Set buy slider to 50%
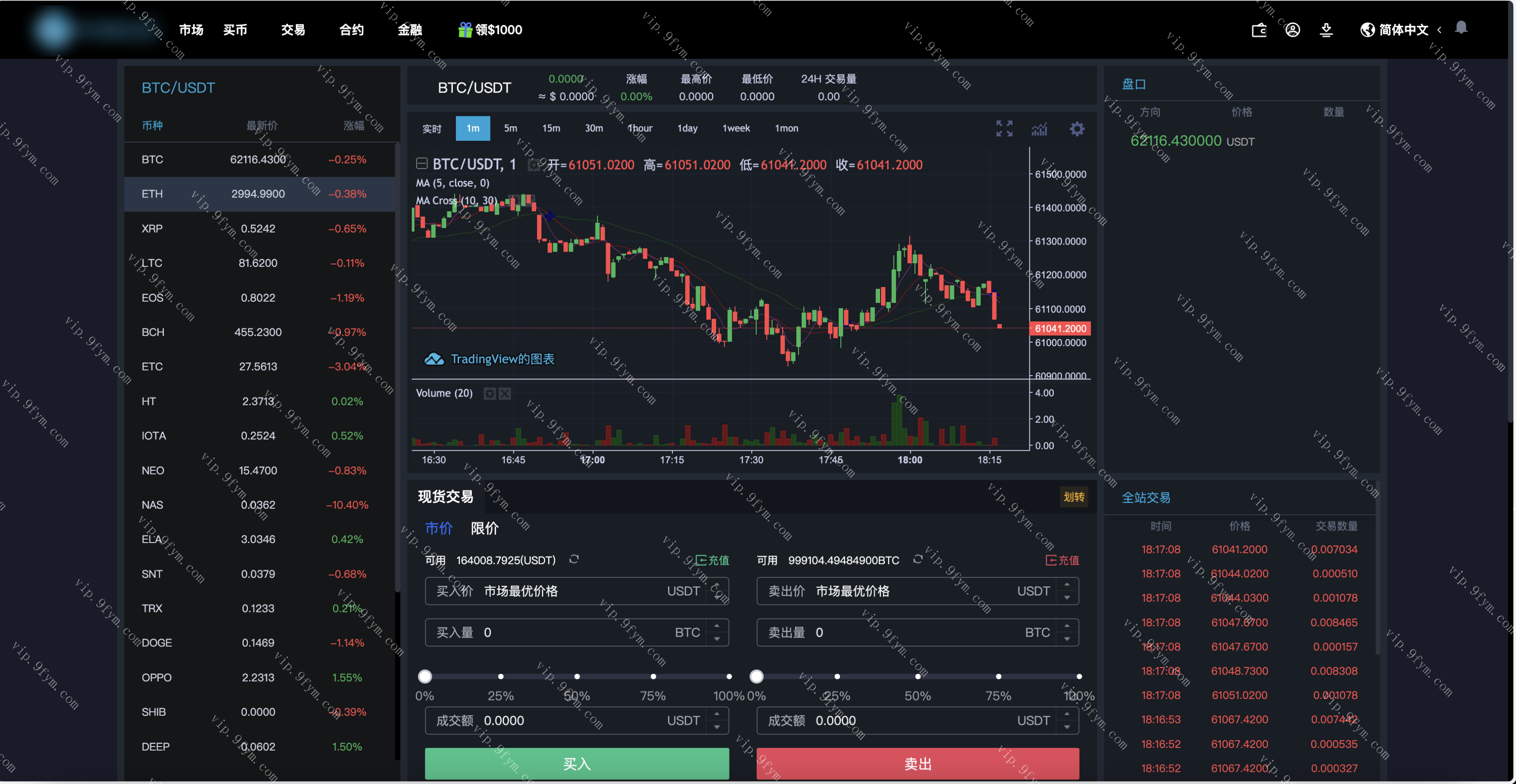Screen dimensions: 1516x784 (577, 676)
